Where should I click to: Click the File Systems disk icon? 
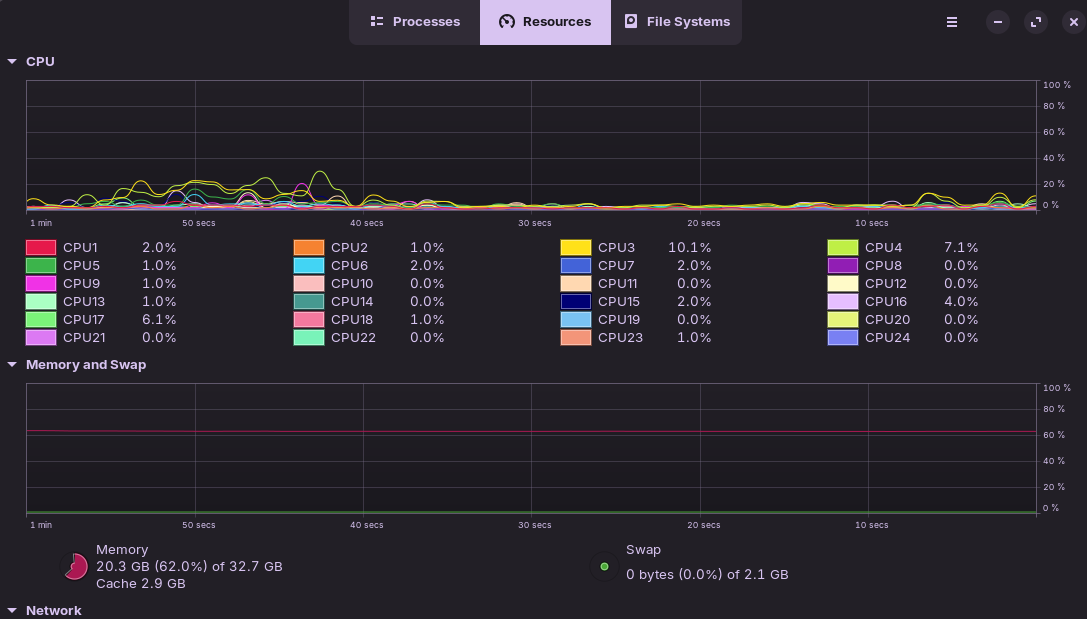point(631,22)
